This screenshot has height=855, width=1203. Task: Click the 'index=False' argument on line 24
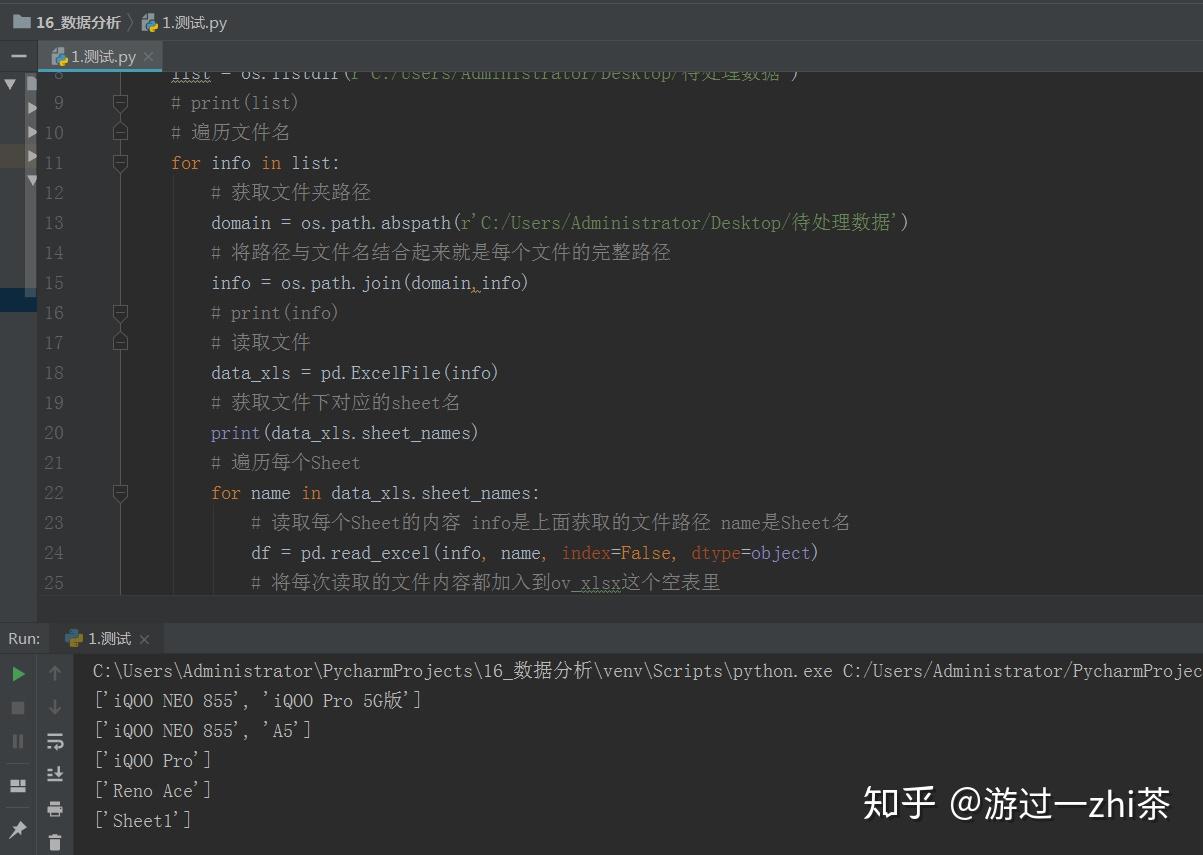[616, 552]
